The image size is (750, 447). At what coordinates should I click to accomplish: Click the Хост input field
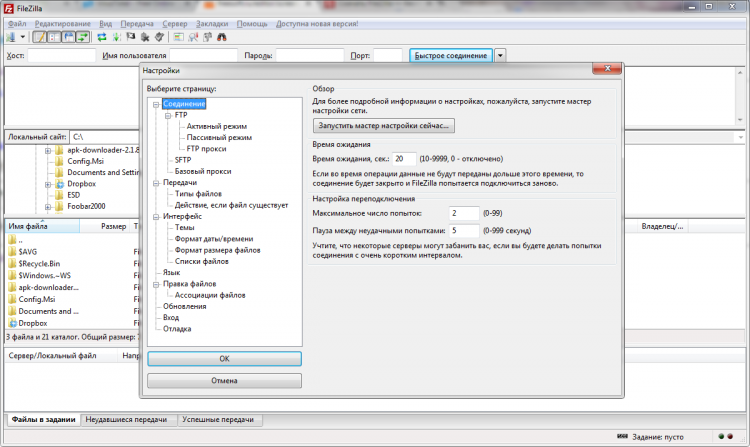pos(62,55)
